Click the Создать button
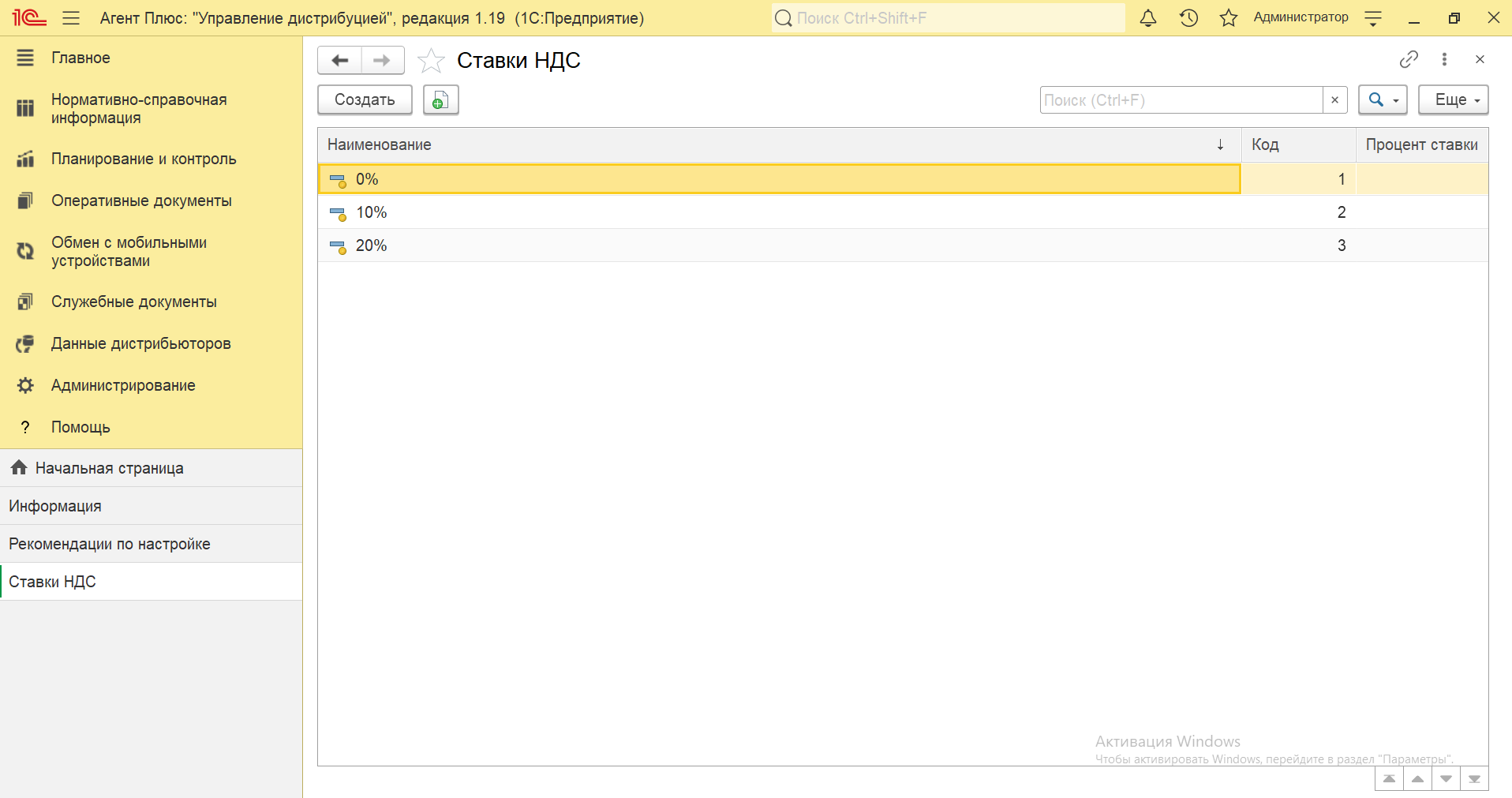The image size is (1512, 798). 365,100
